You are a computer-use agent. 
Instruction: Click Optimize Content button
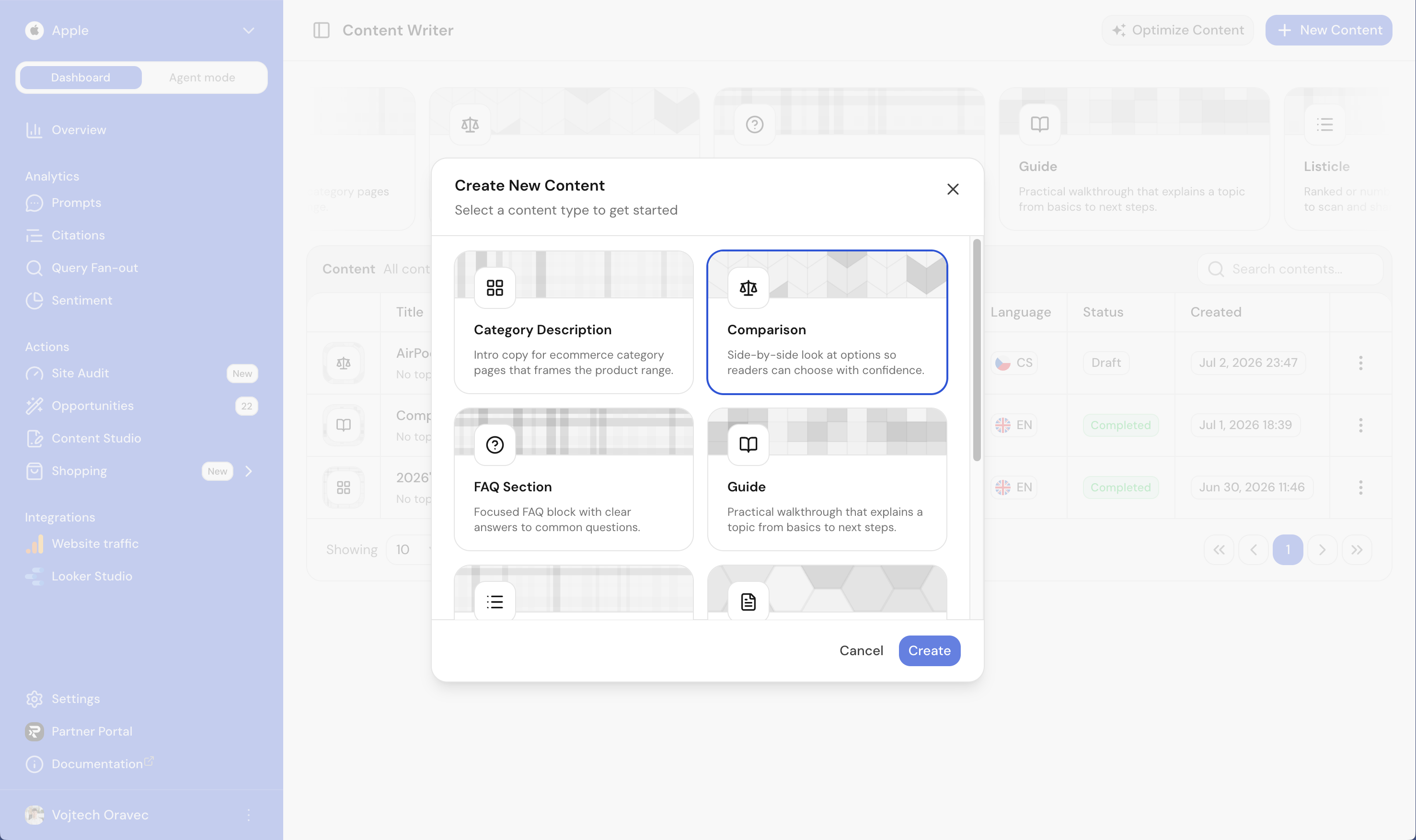point(1177,31)
